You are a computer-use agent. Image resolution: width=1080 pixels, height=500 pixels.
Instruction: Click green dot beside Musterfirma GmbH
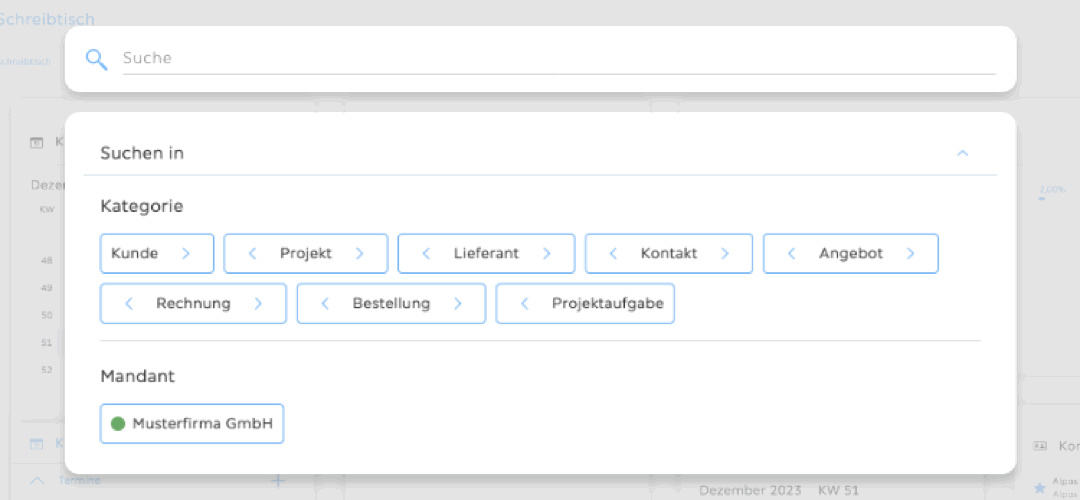click(118, 424)
